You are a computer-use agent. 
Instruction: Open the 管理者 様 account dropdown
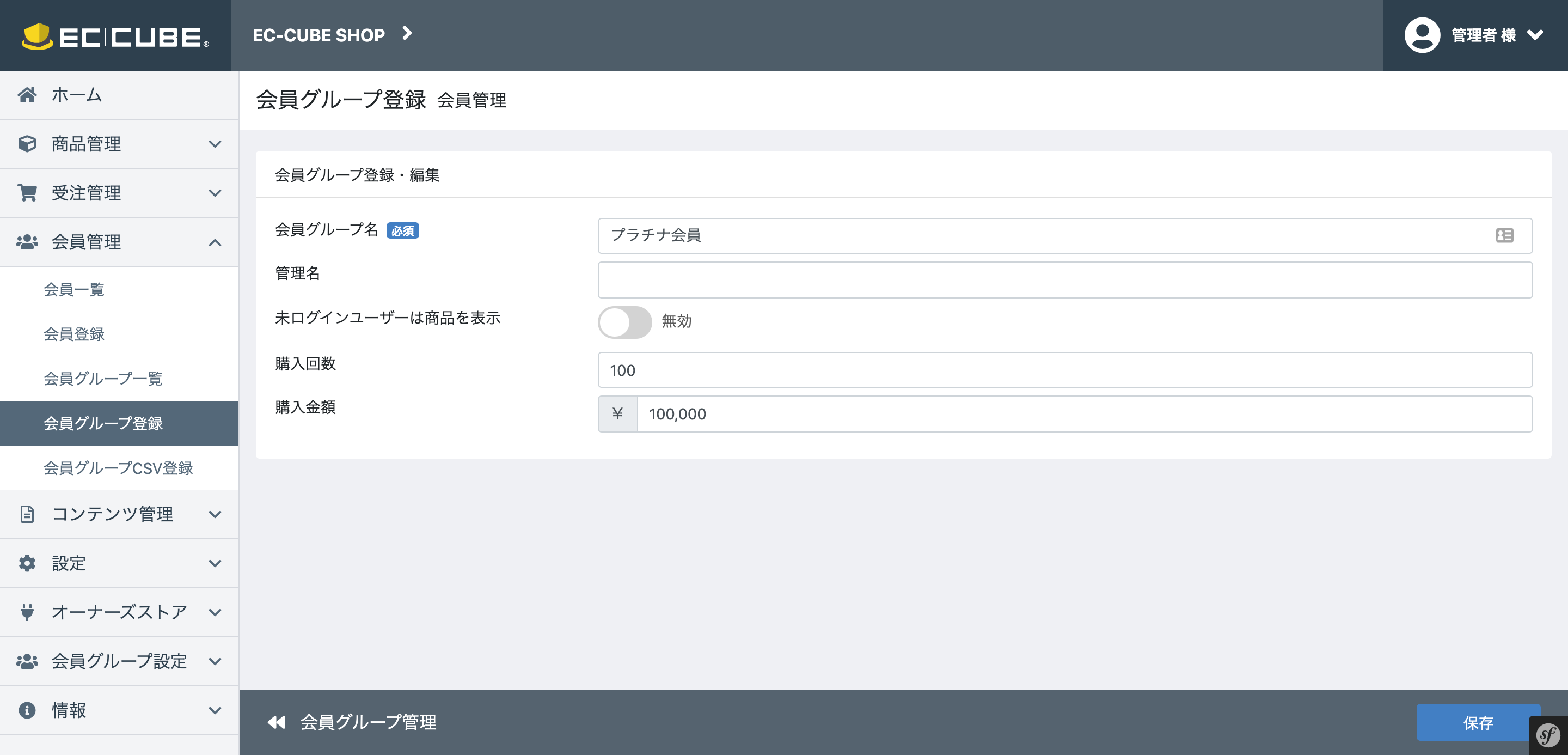(x=1475, y=35)
